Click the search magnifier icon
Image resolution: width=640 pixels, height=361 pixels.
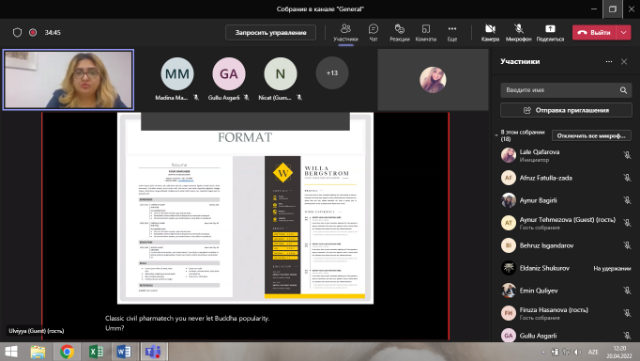point(623,90)
